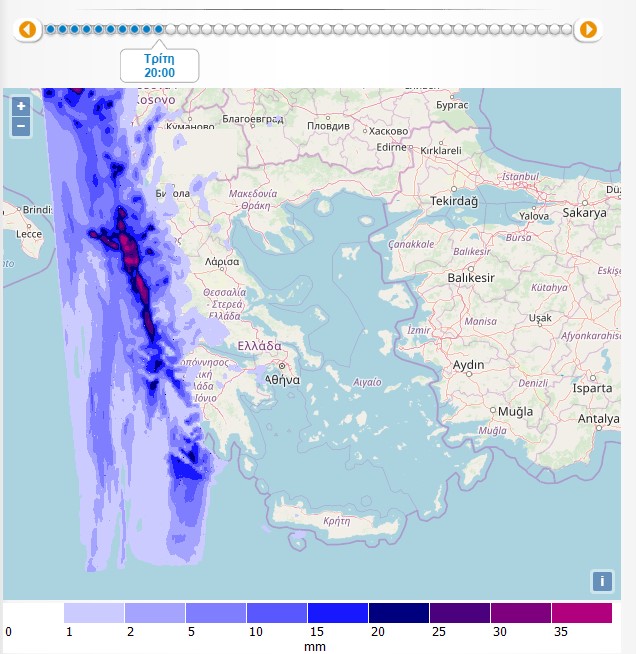
Task: Select the last empty dot on the timeline
Action: coord(569,30)
